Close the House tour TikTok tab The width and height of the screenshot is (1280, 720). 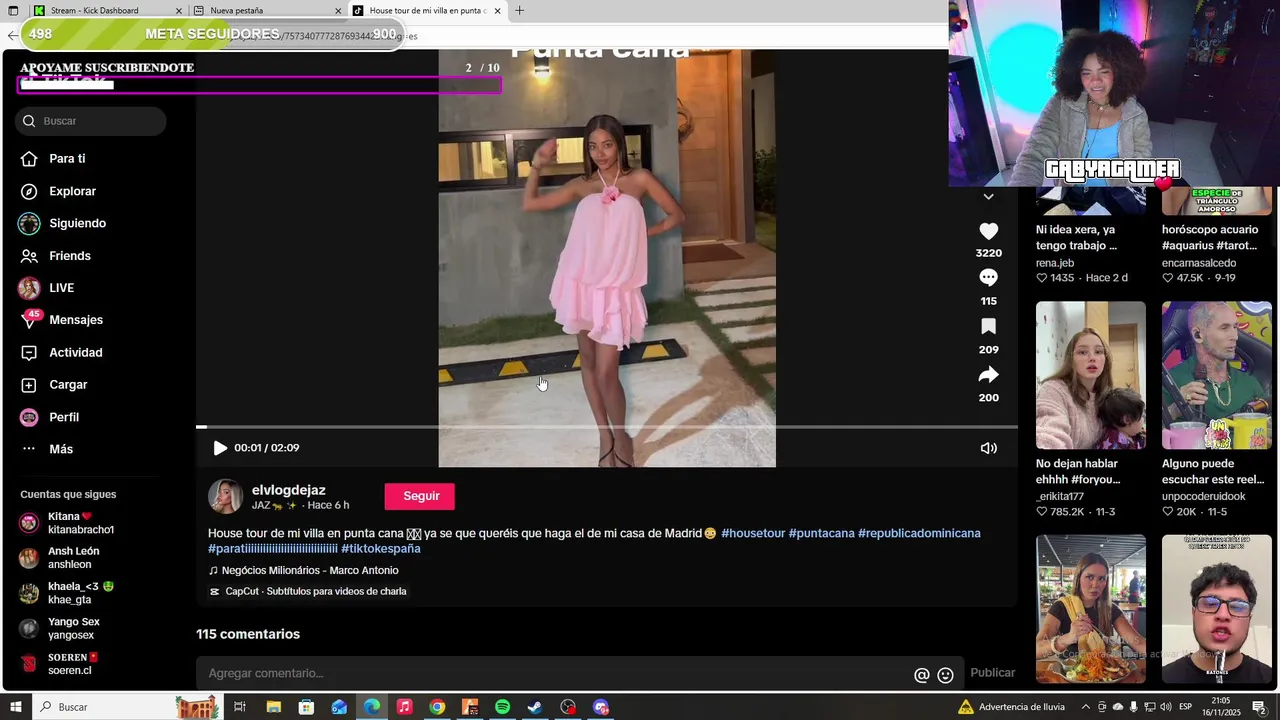point(497,10)
